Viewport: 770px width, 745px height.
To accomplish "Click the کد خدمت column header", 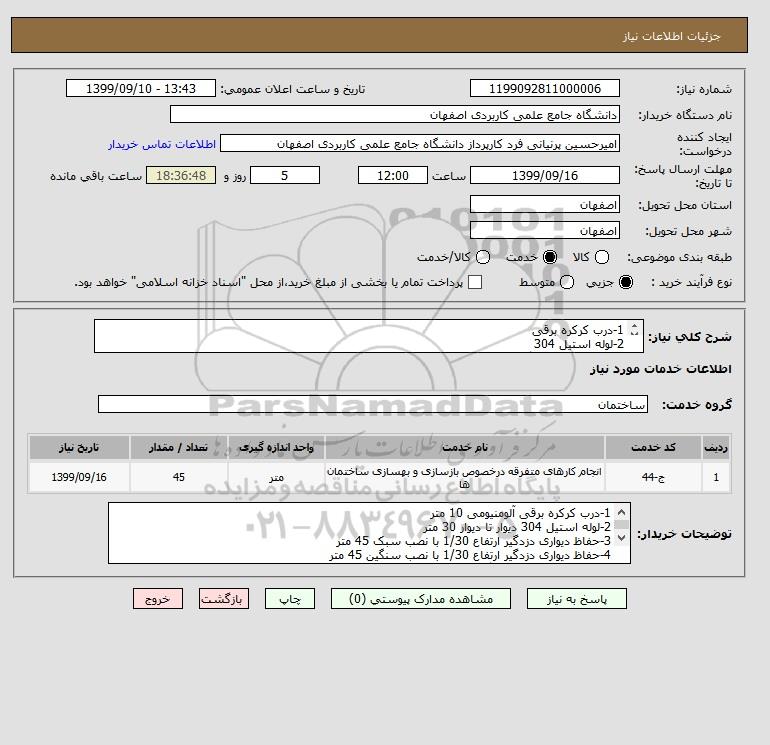I will coord(653,447).
